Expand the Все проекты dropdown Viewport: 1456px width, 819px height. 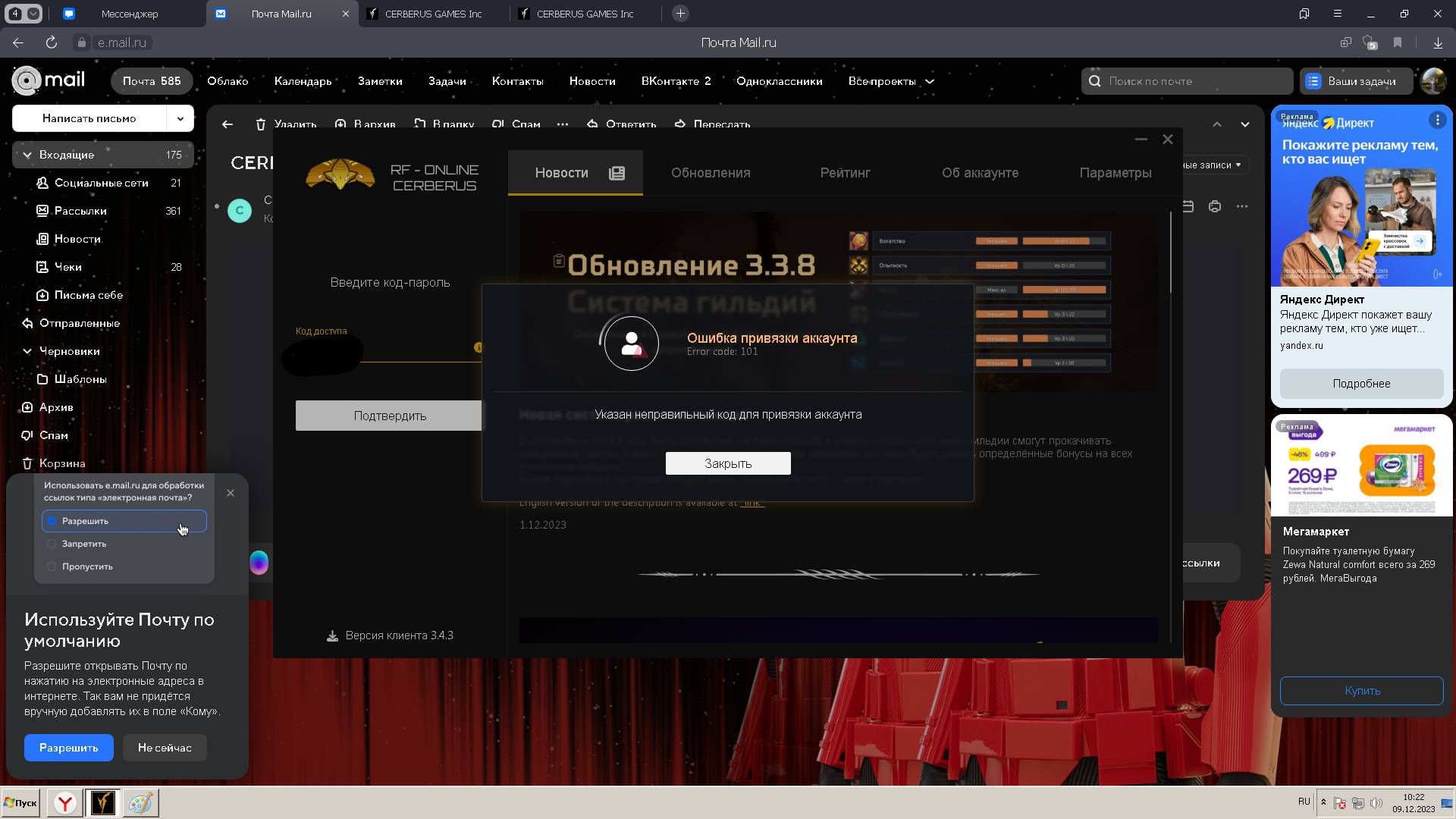[891, 81]
